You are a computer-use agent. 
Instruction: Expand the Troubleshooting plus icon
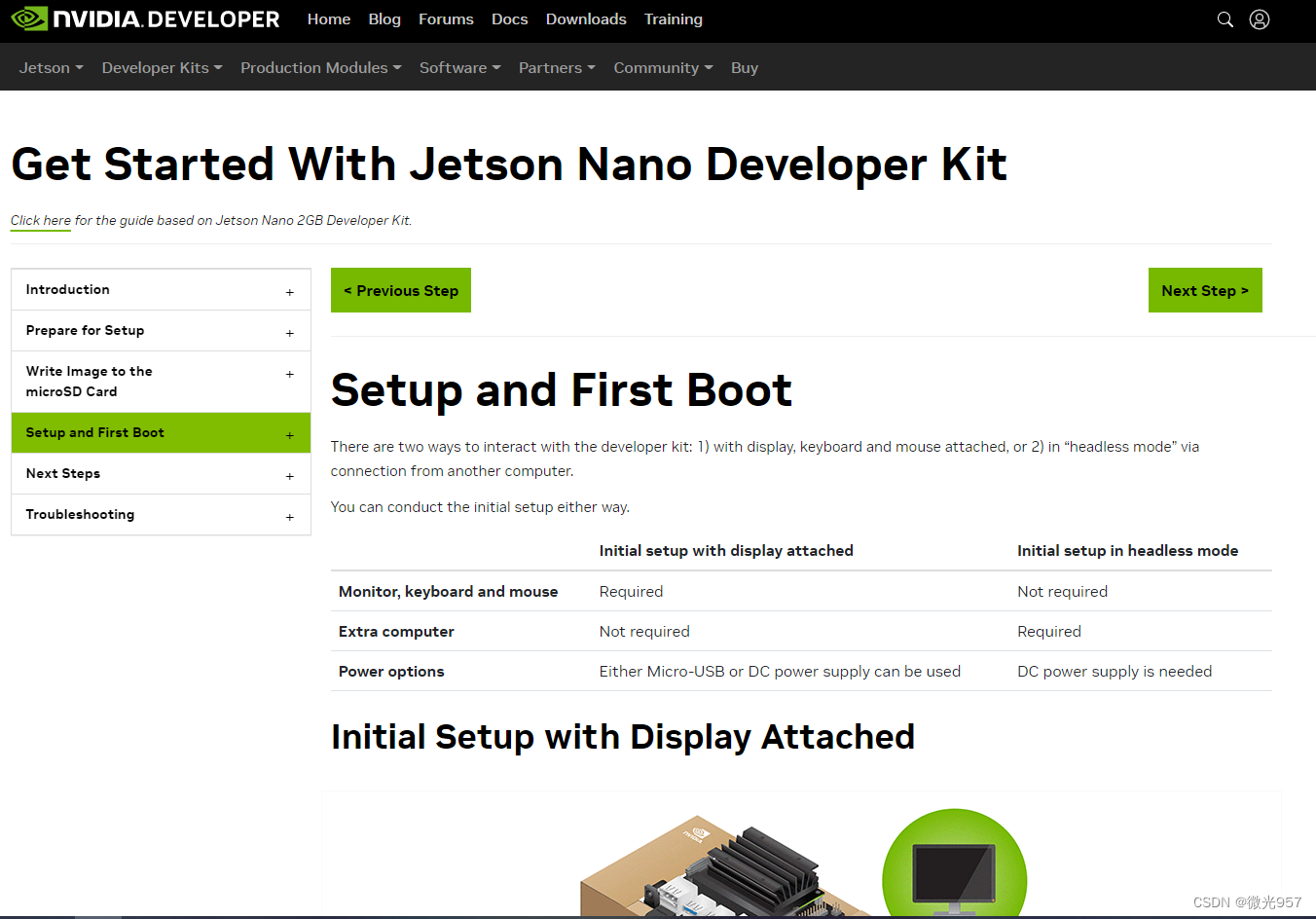(290, 517)
